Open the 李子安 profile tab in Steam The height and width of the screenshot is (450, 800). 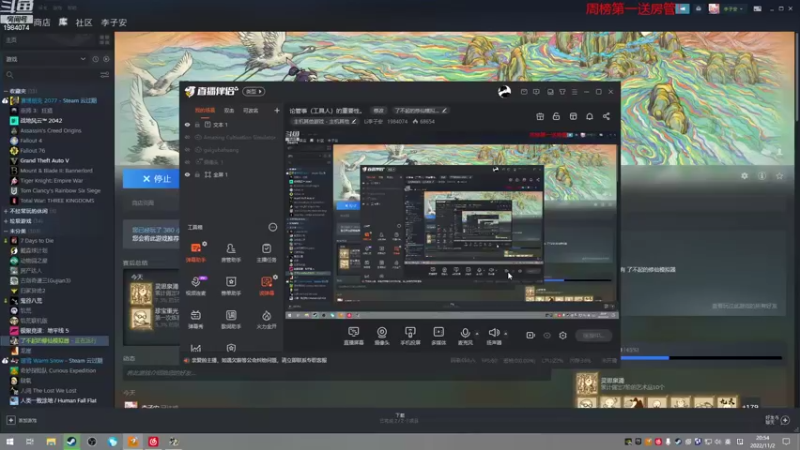(114, 22)
